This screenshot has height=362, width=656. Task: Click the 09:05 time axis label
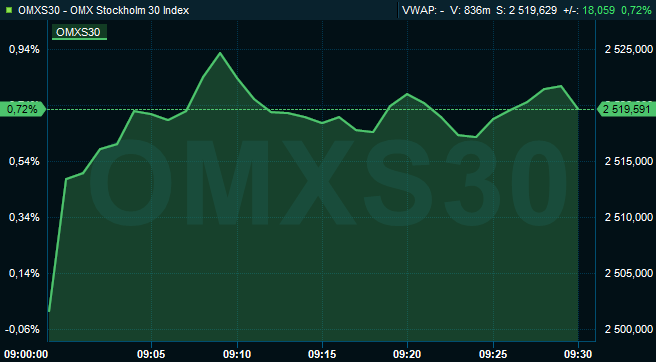point(151,354)
